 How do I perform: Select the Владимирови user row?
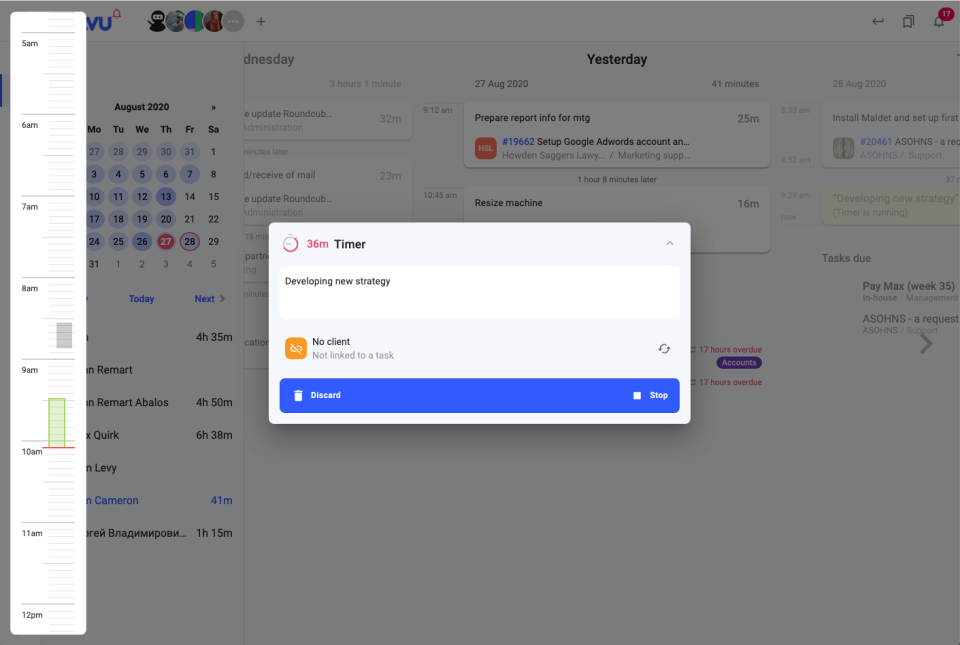[x=159, y=533]
